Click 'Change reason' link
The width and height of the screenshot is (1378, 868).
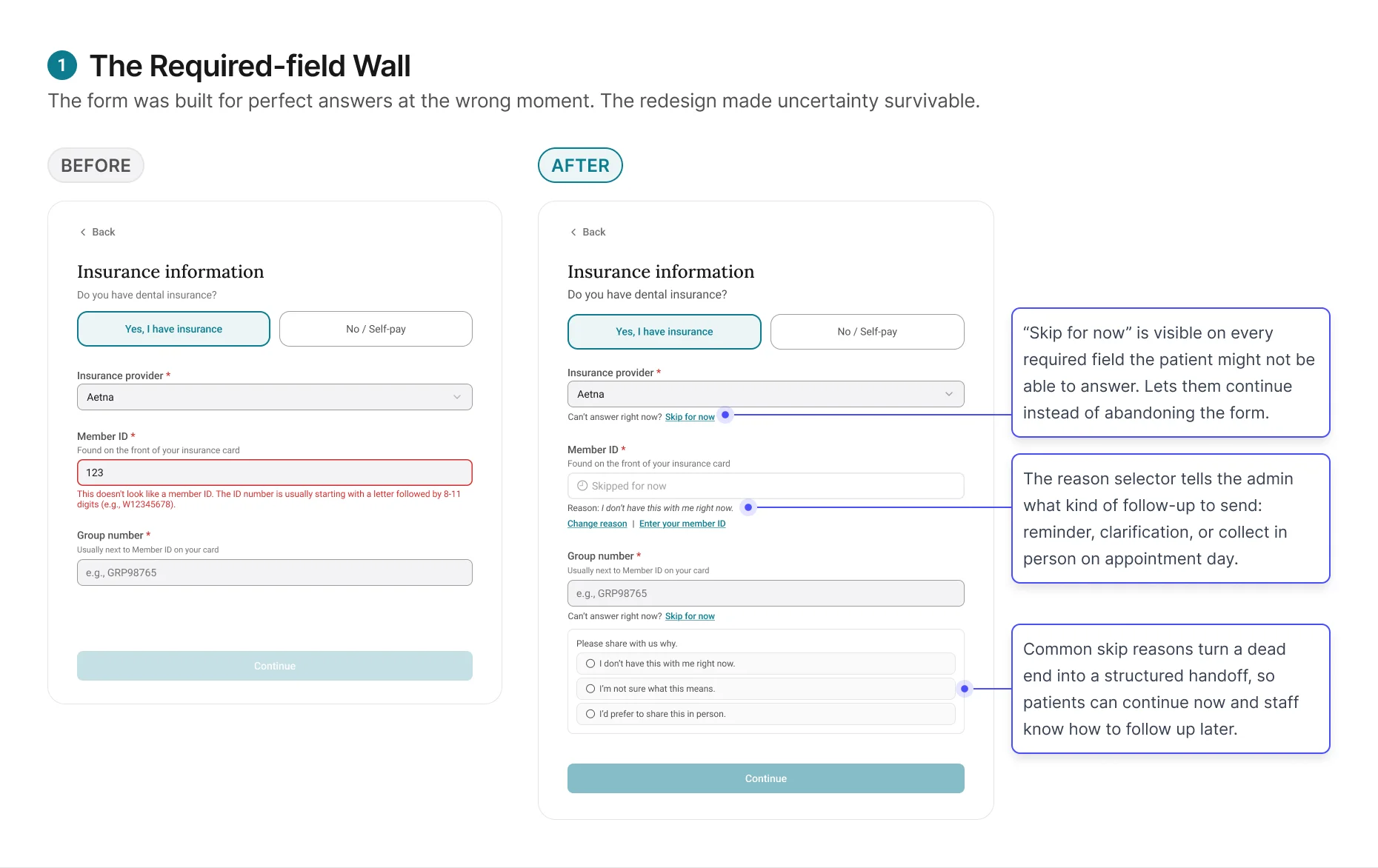pos(597,524)
